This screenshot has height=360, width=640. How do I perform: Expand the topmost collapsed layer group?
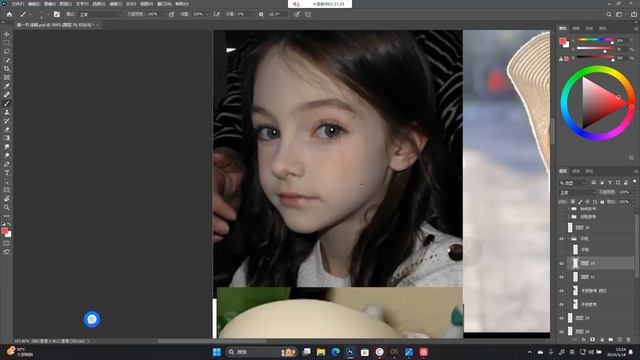tap(569, 209)
